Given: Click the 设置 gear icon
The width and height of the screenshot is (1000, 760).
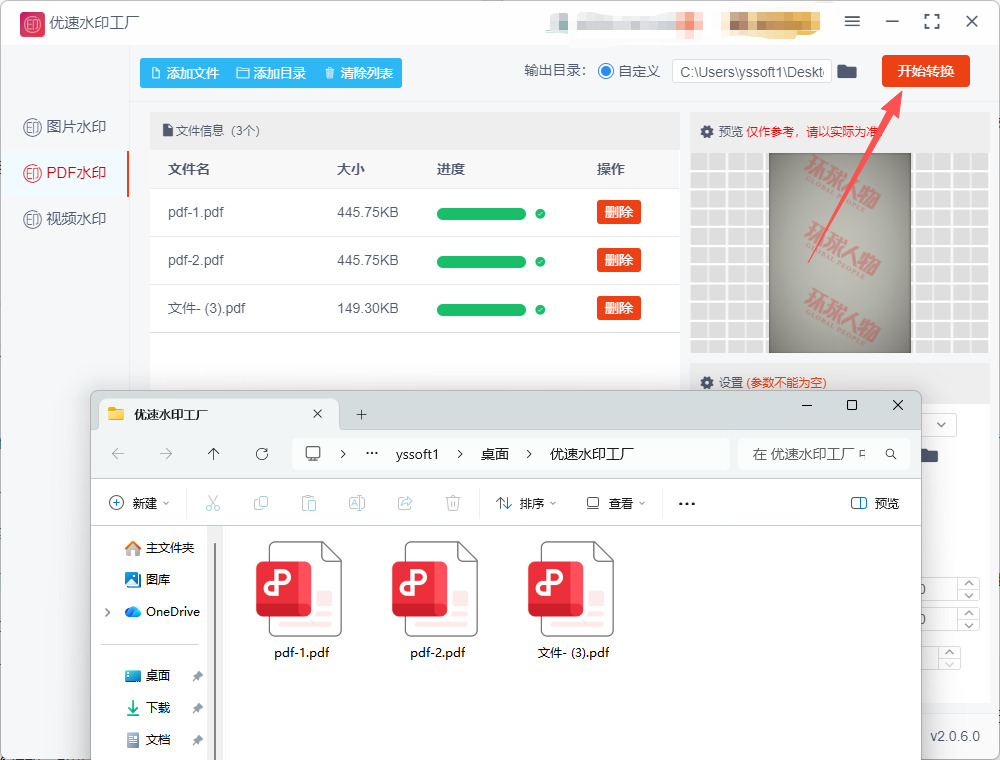Looking at the screenshot, I should coord(707,383).
